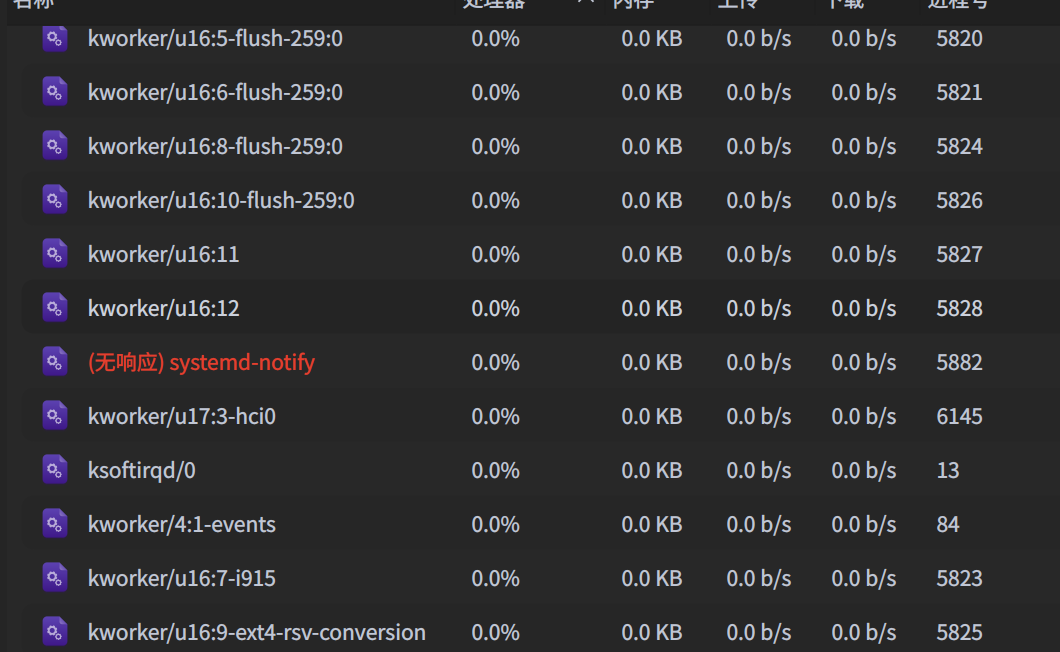This screenshot has width=1060, height=652.
Task: Select the kworker/u16:8-flush-259:0 process name
Action: coord(215,146)
